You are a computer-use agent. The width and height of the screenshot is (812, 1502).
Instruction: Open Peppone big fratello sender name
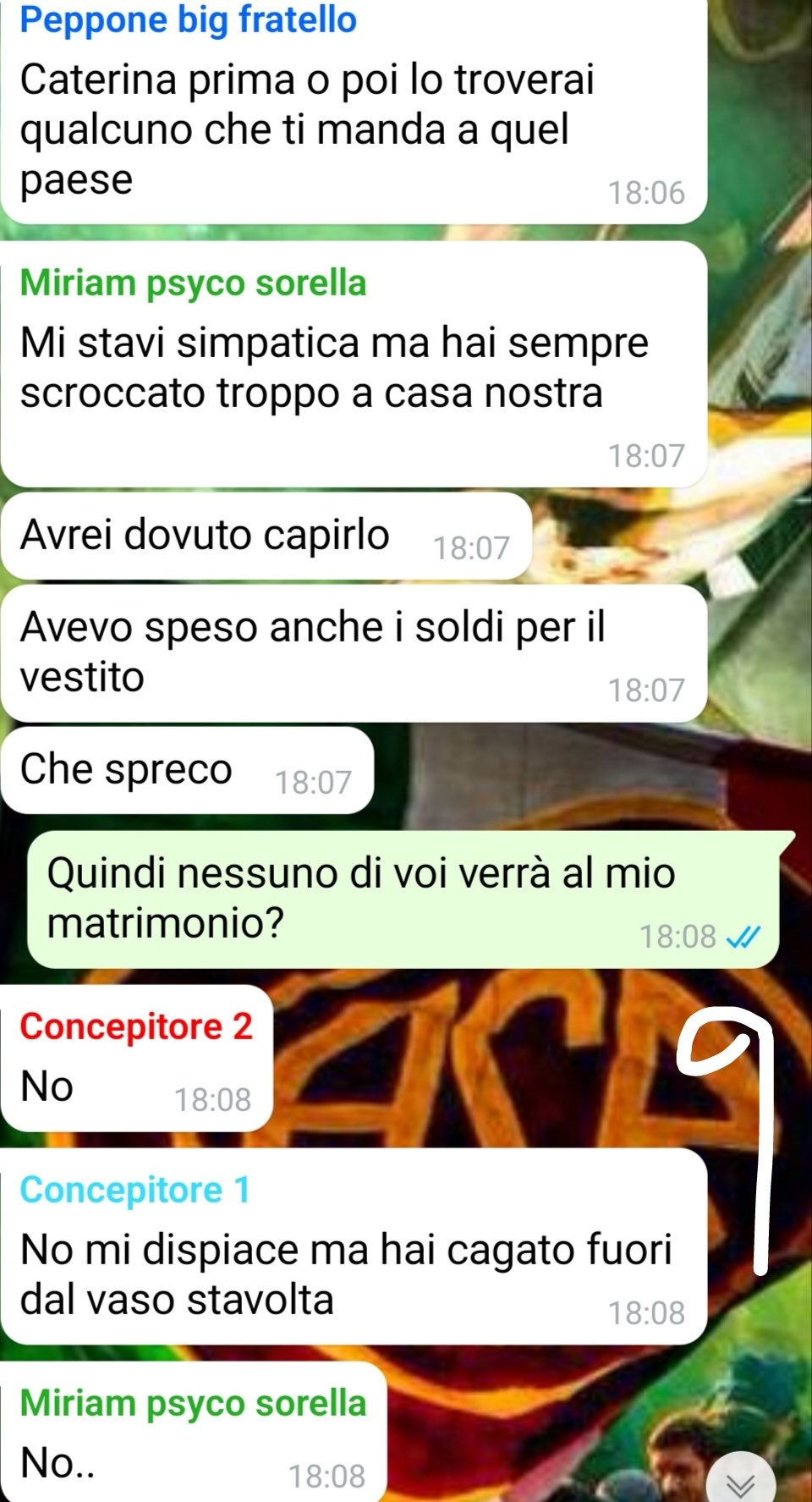(x=188, y=20)
